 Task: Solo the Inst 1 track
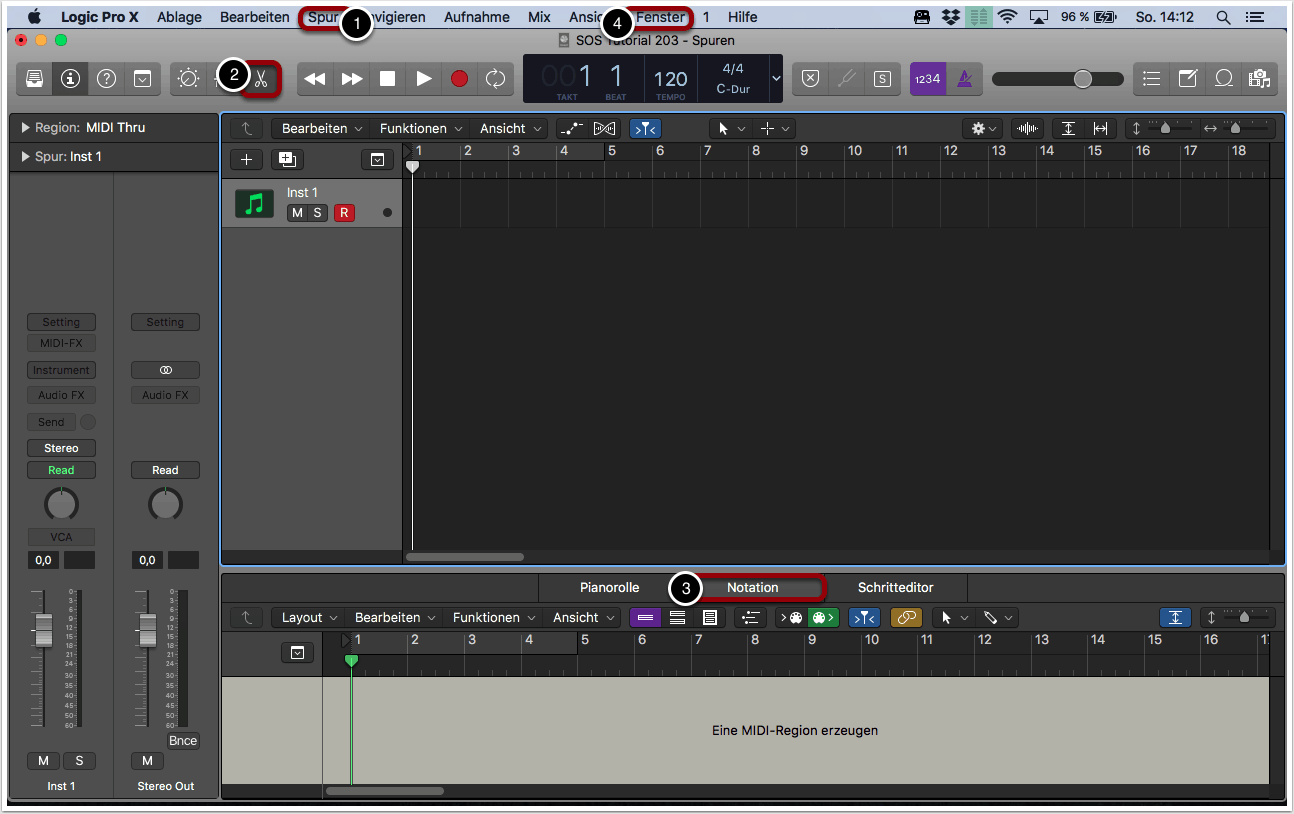tap(318, 212)
